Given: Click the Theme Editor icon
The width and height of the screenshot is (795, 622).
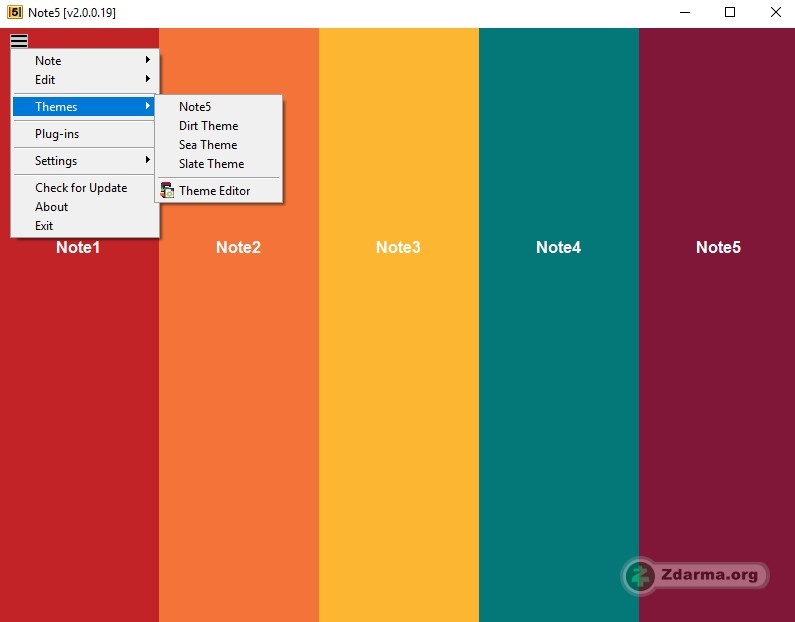Looking at the screenshot, I should click(167, 190).
